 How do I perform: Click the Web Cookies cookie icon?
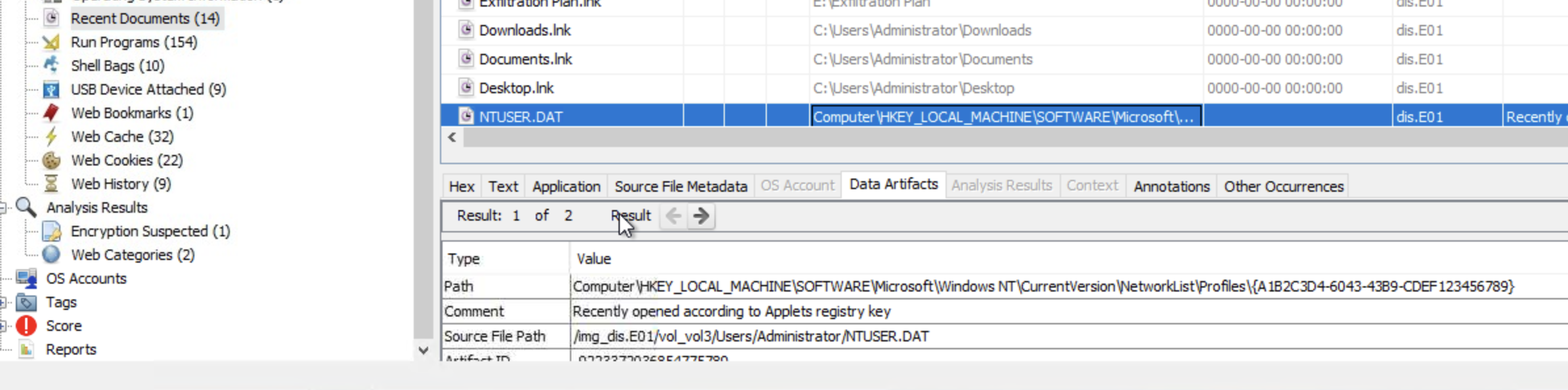(51, 160)
